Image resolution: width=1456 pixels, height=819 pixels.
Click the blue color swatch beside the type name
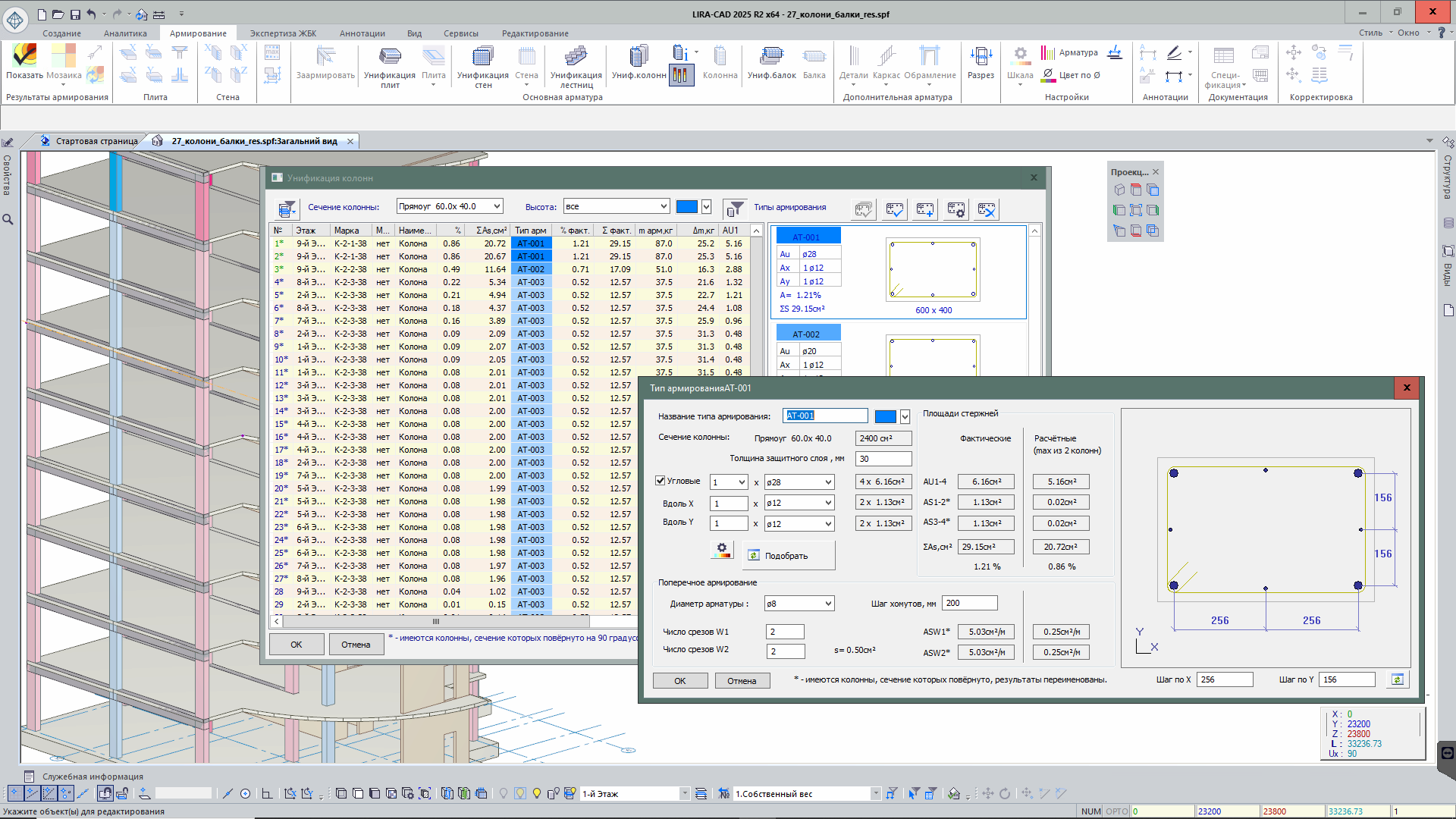tap(885, 416)
